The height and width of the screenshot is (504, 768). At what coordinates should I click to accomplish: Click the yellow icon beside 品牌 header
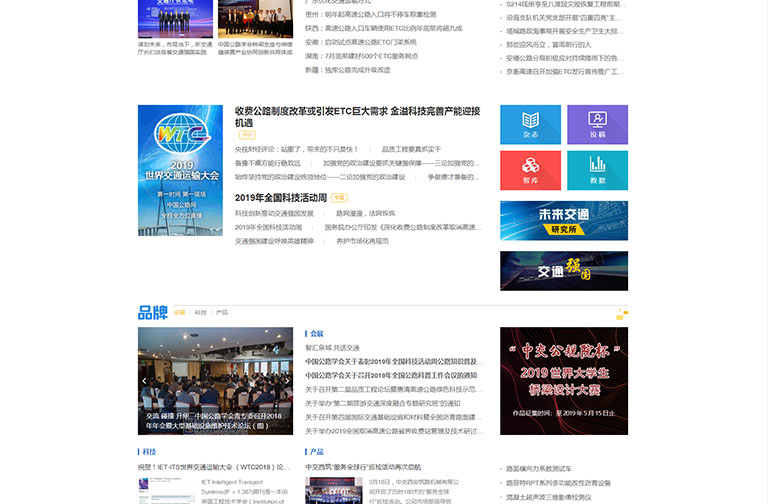click(x=621, y=315)
